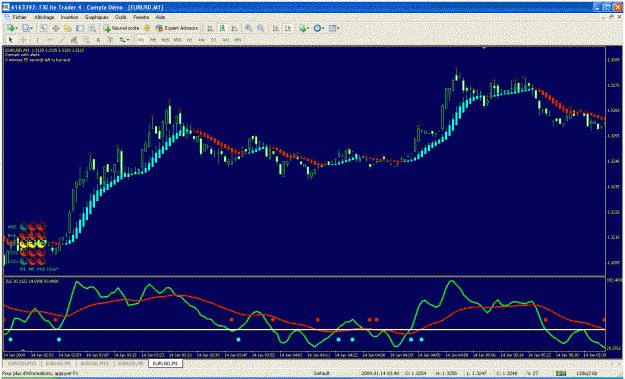Screen dimensions: 625x379
Task: Open the Fenetre menu
Action: [141, 17]
